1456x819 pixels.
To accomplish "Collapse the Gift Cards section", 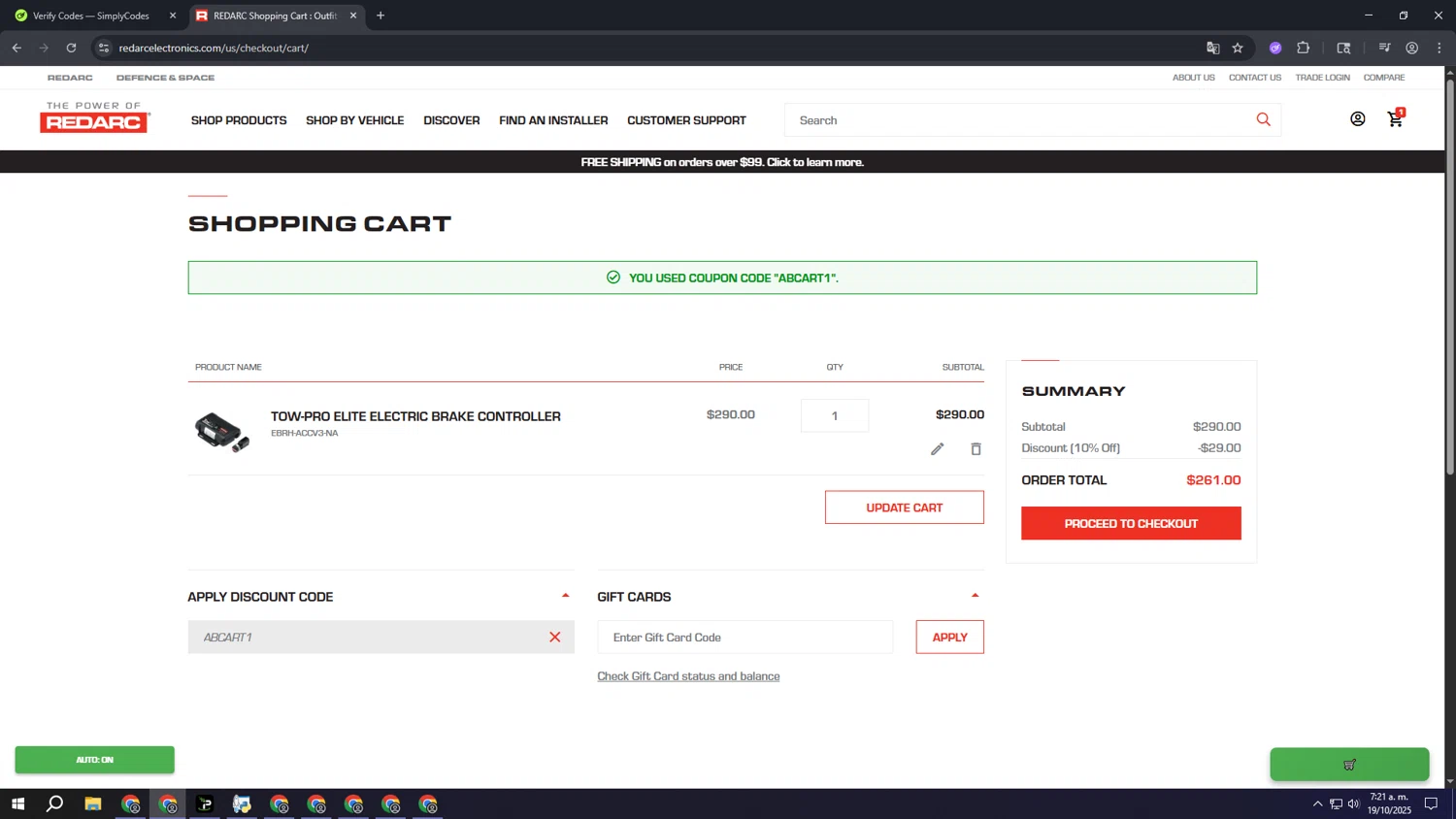I will click(x=975, y=596).
